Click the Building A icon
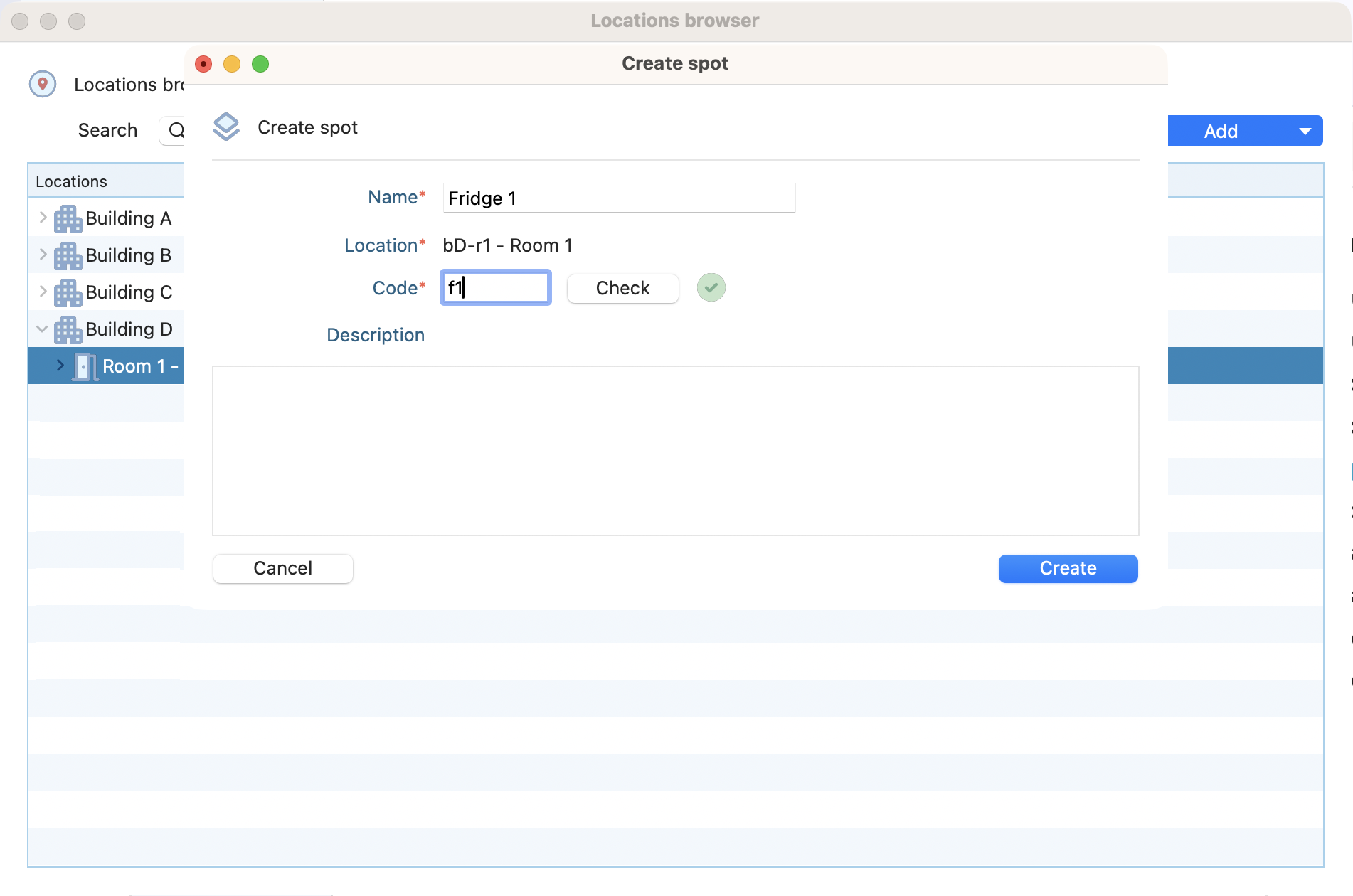The height and width of the screenshot is (896, 1353). coord(68,219)
